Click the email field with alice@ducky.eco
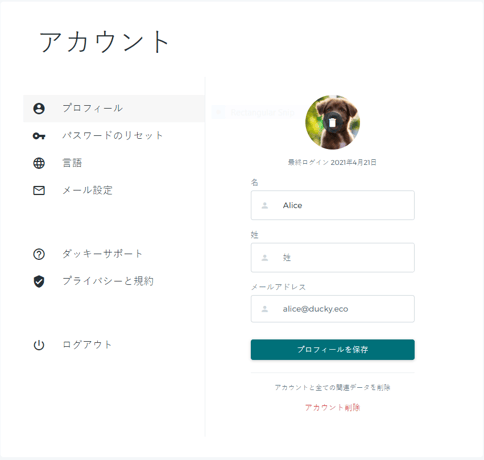484x460 pixels. coord(333,309)
